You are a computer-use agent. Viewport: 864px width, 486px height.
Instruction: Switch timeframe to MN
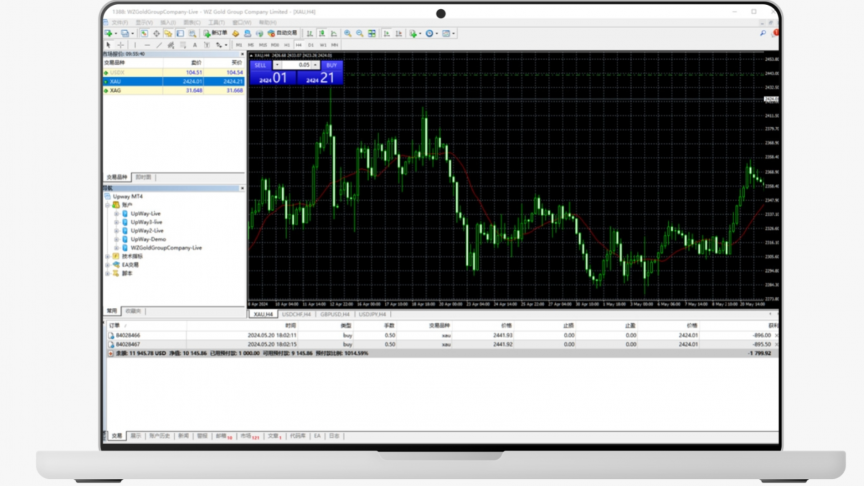click(334, 45)
